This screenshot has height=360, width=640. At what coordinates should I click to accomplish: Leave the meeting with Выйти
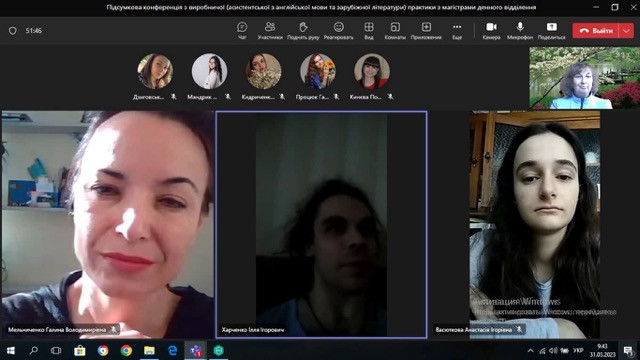coord(596,31)
